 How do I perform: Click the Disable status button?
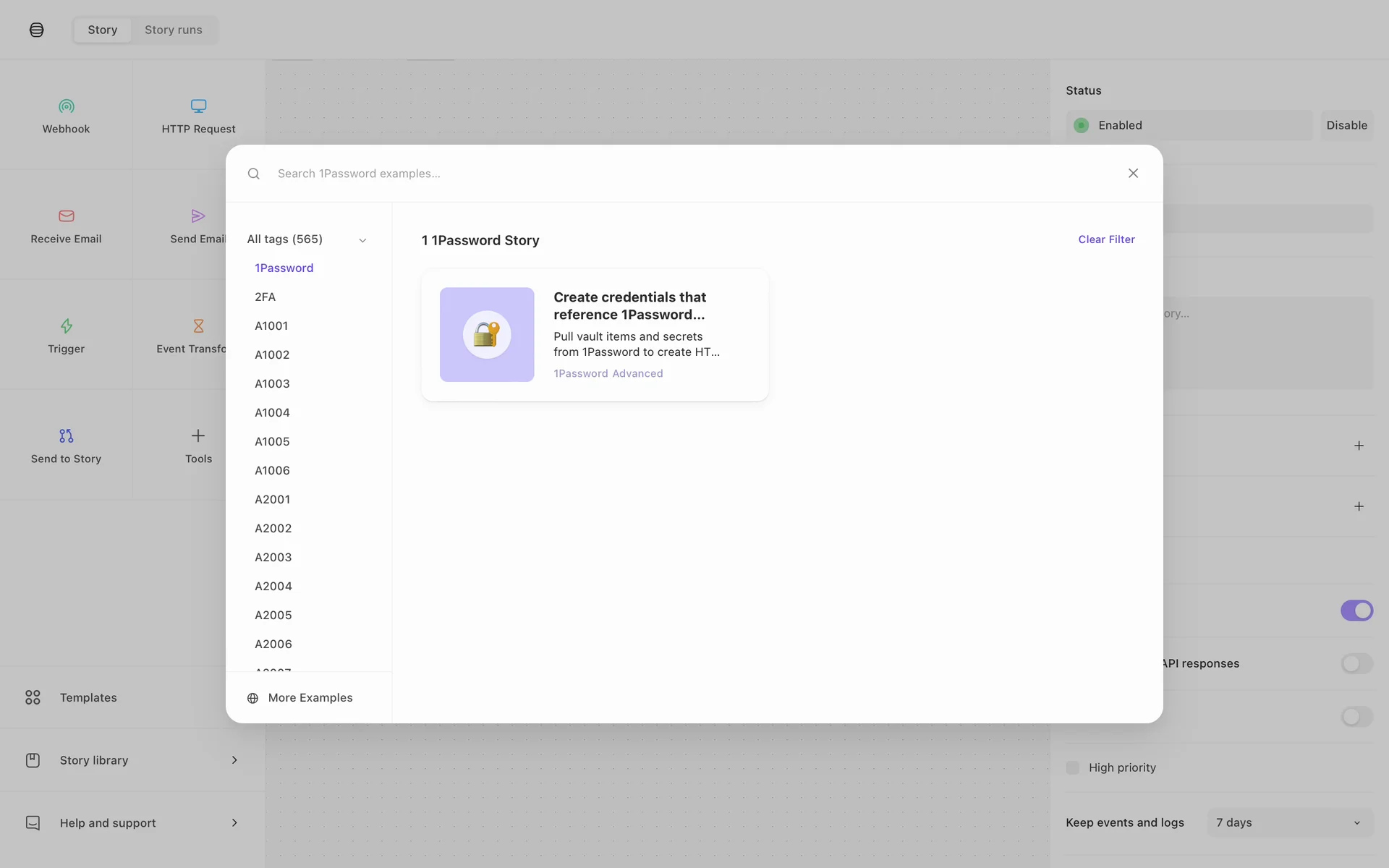click(x=1346, y=125)
